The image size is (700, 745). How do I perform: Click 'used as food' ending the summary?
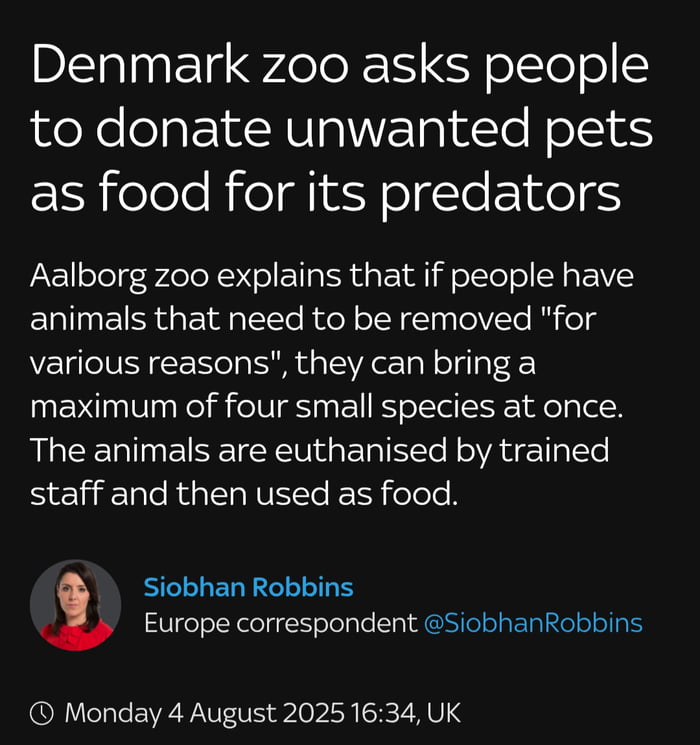tap(356, 494)
